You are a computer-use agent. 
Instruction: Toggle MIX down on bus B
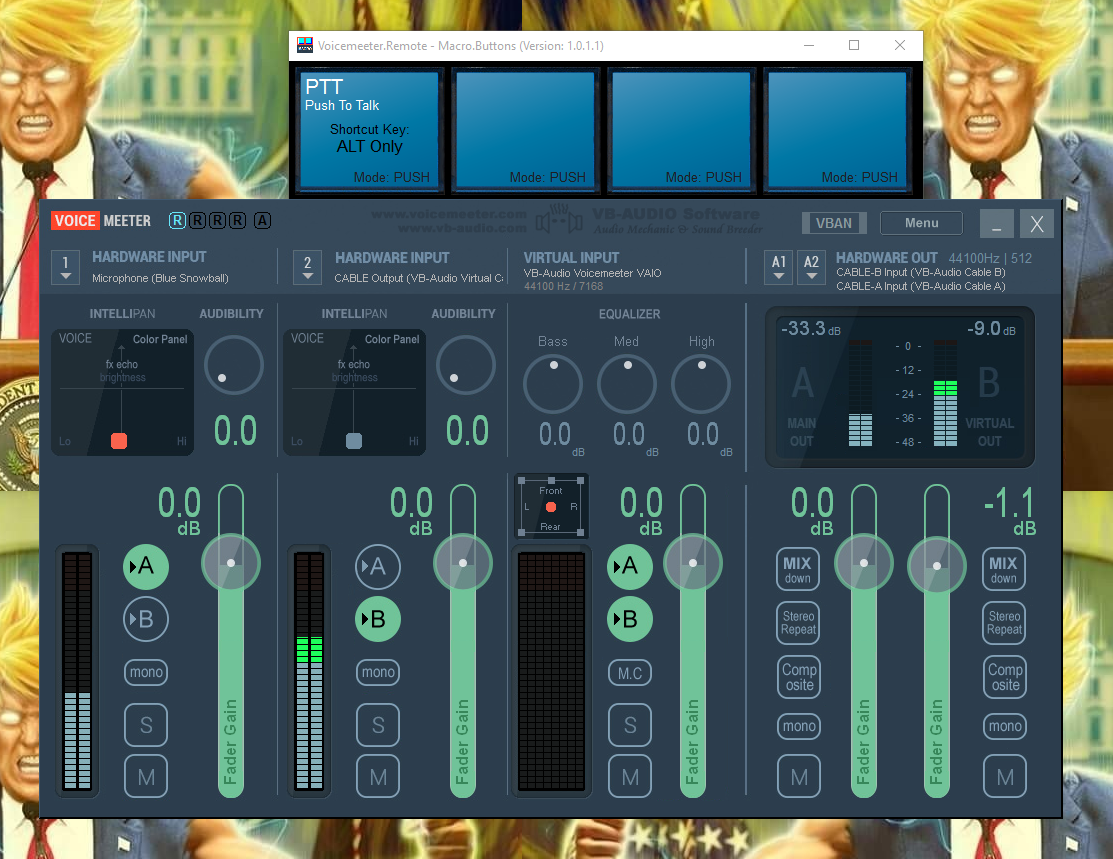(1004, 569)
